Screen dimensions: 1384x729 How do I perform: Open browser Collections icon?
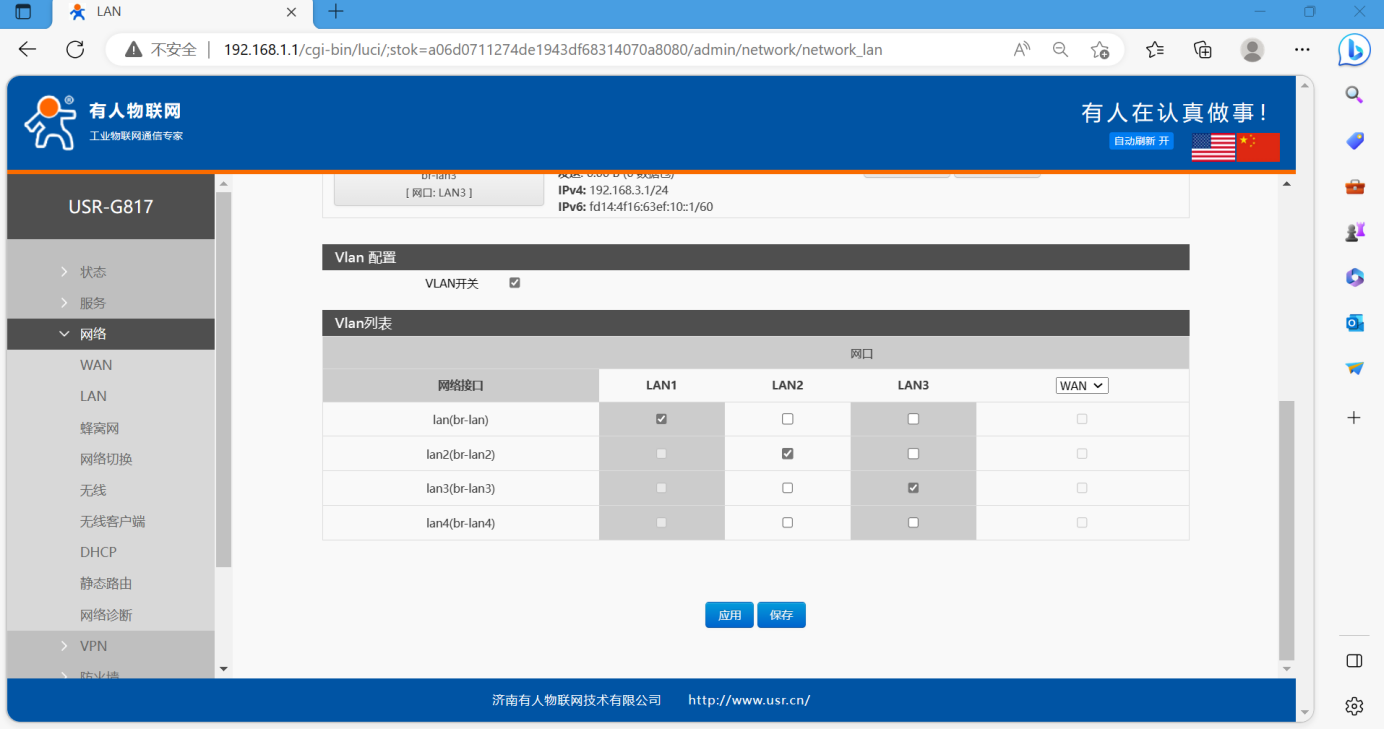1203,50
